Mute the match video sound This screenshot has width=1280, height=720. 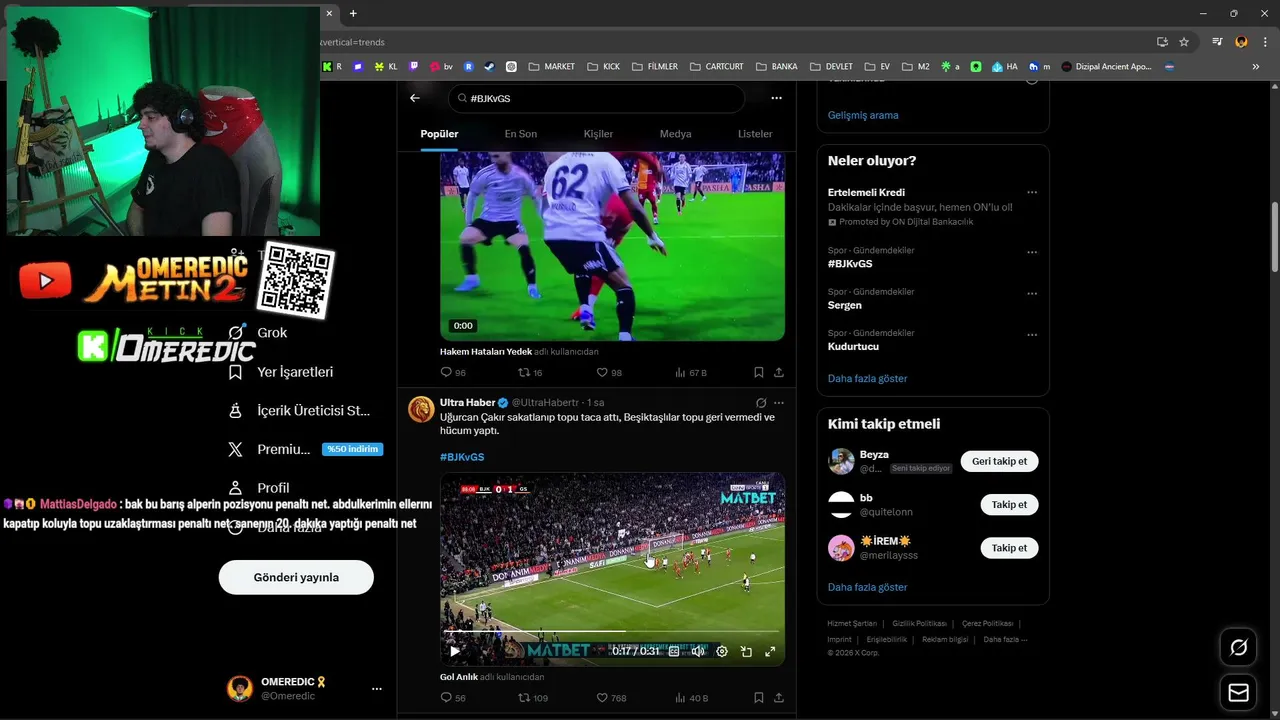point(698,651)
